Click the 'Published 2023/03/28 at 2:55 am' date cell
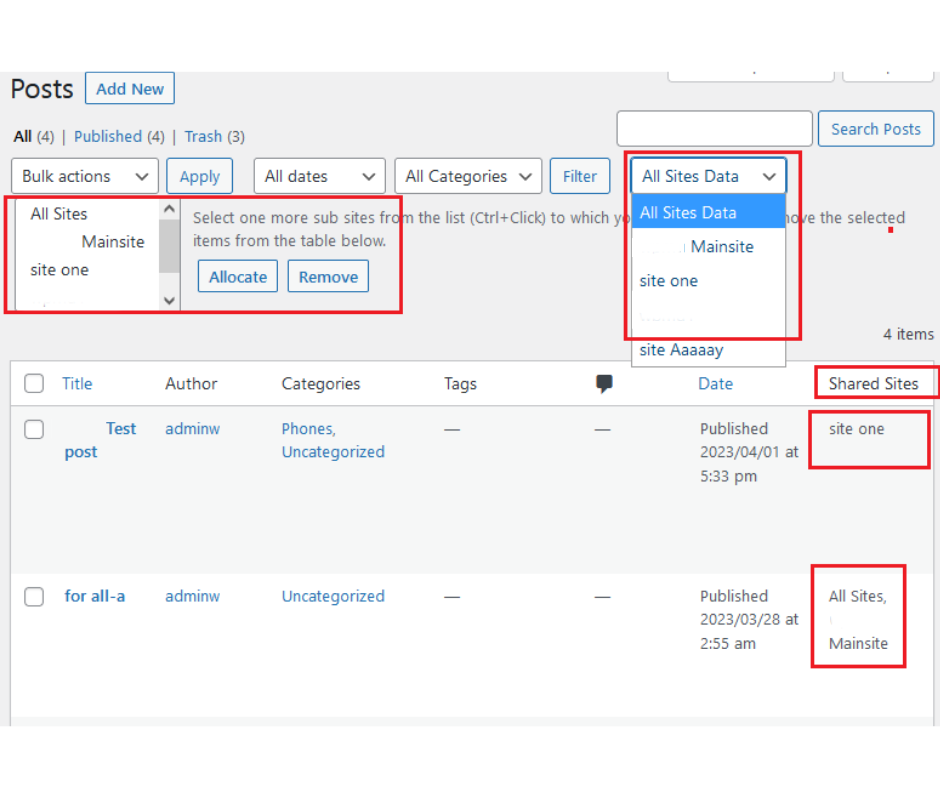 (x=749, y=620)
